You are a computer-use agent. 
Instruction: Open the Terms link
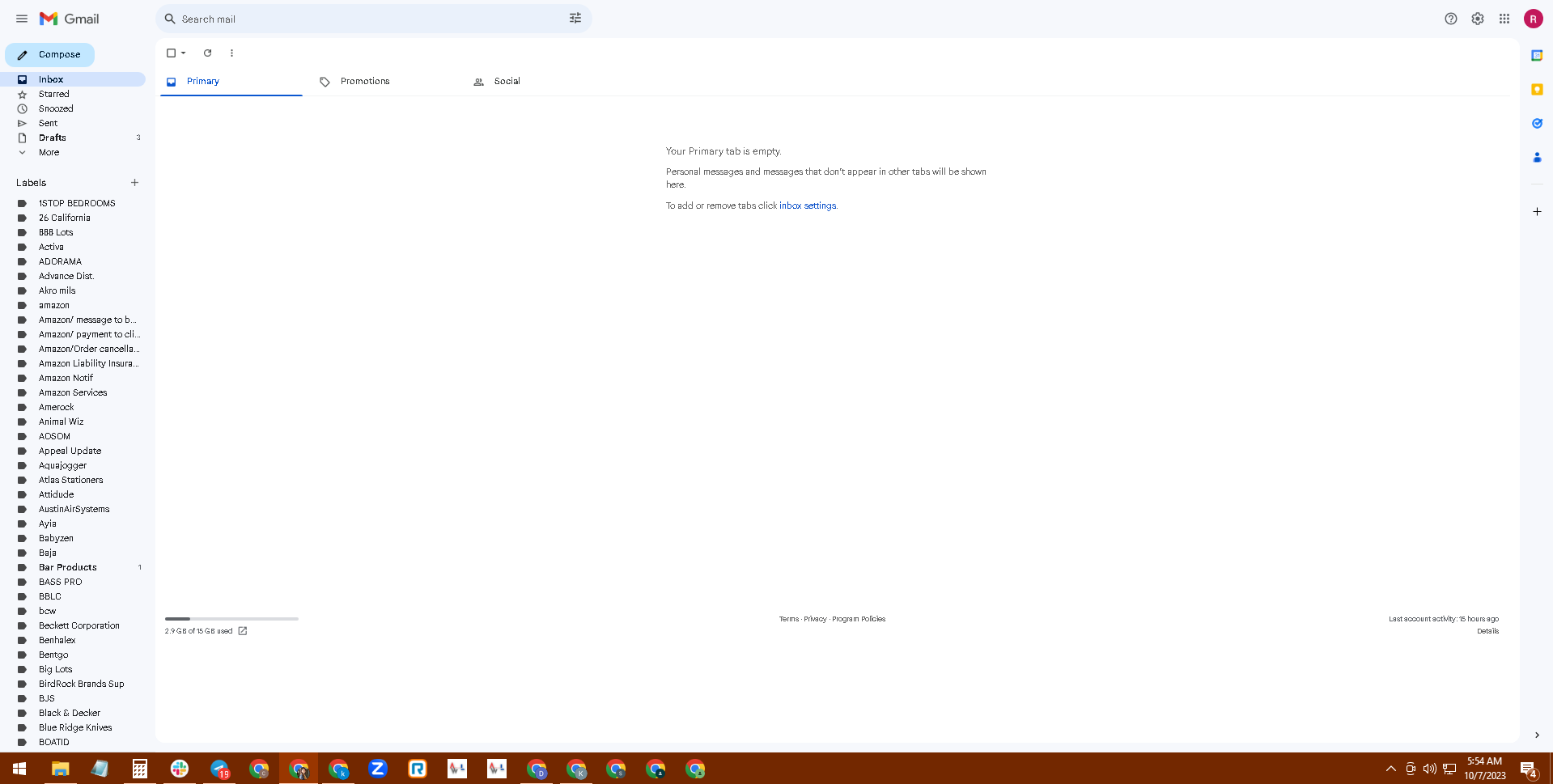click(788, 619)
